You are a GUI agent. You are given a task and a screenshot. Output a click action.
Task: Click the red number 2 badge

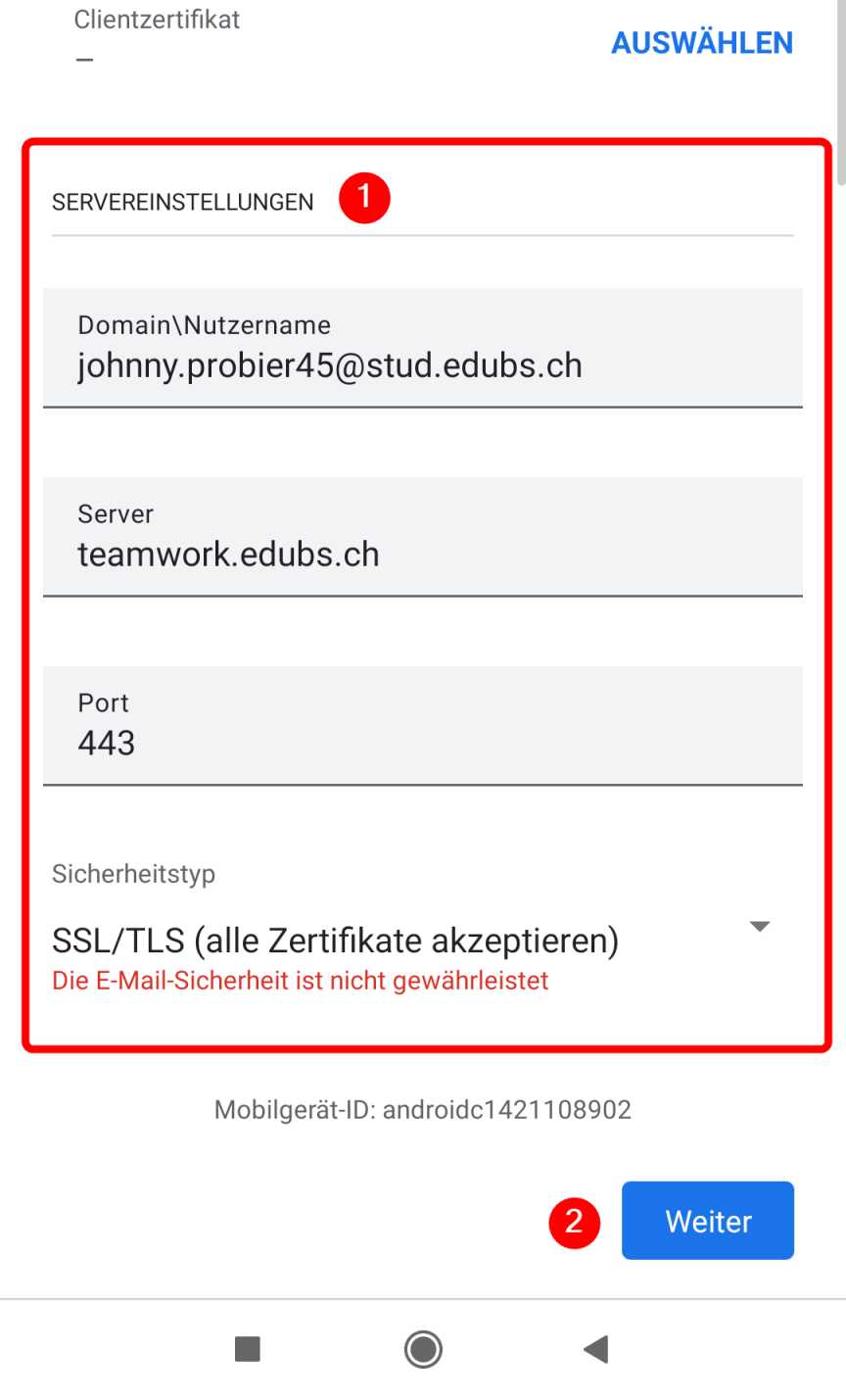tap(574, 1222)
